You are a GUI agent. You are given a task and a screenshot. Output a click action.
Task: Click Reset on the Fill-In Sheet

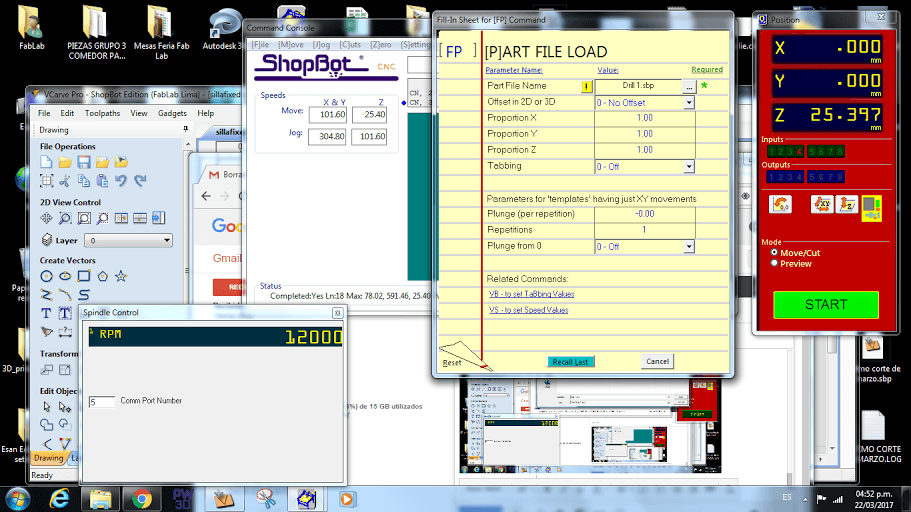pyautogui.click(x=451, y=363)
